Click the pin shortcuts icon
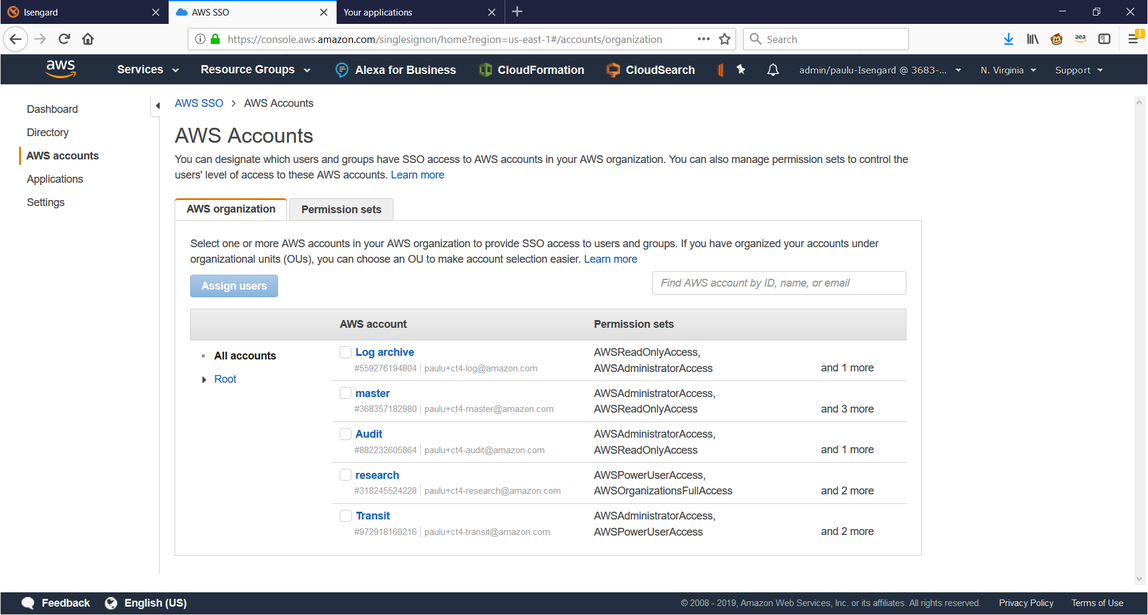Image resolution: width=1148 pixels, height=615 pixels. click(x=741, y=70)
